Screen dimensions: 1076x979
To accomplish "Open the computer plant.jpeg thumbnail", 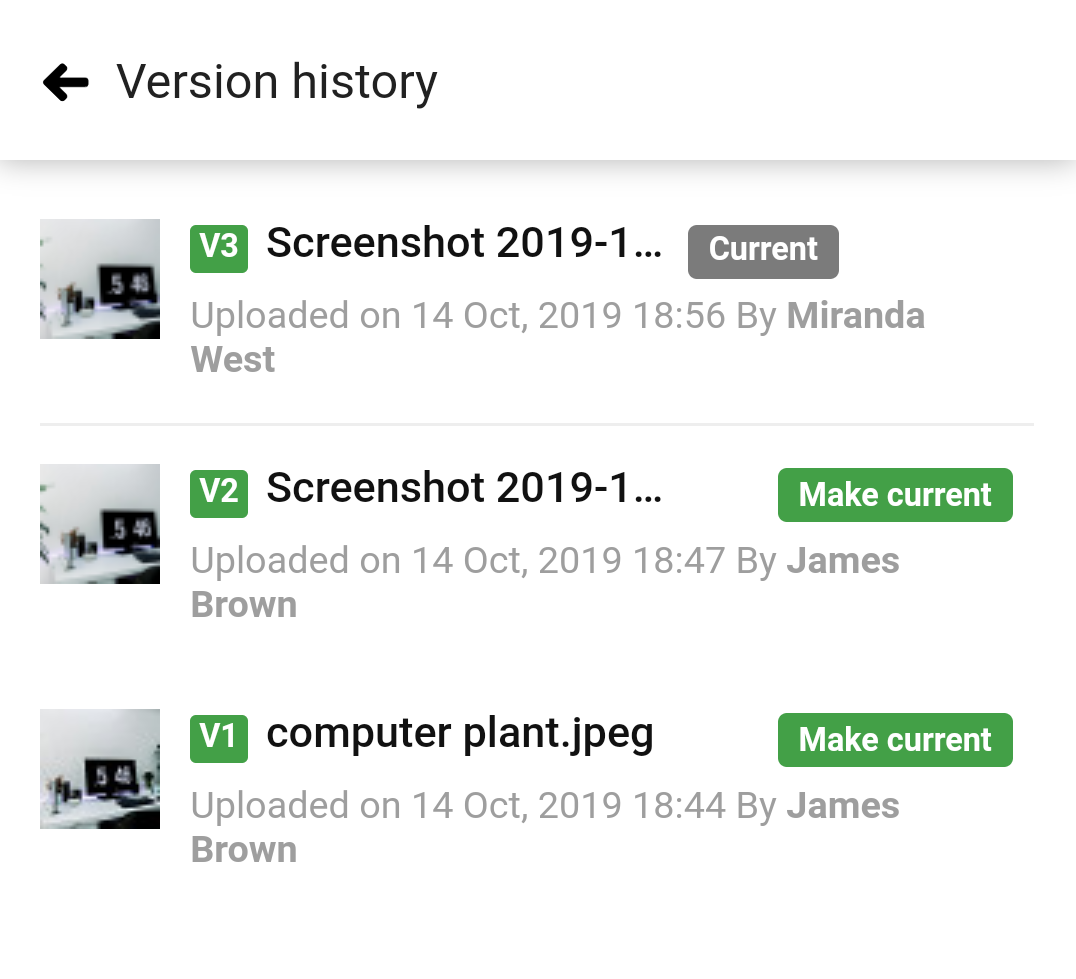I will point(99,768).
